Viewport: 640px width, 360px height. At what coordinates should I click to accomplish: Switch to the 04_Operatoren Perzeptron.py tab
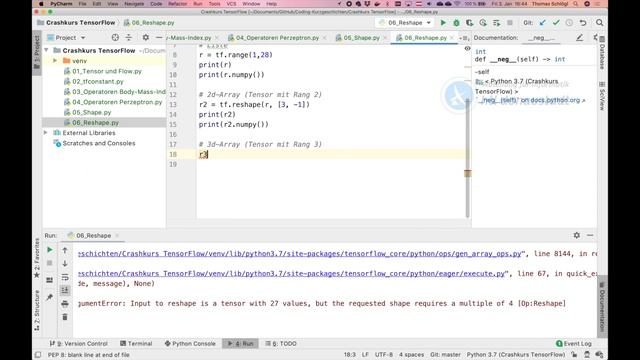(277, 38)
